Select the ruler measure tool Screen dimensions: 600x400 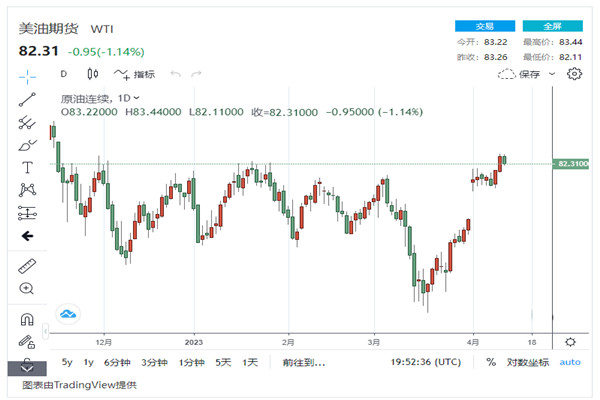27,266
